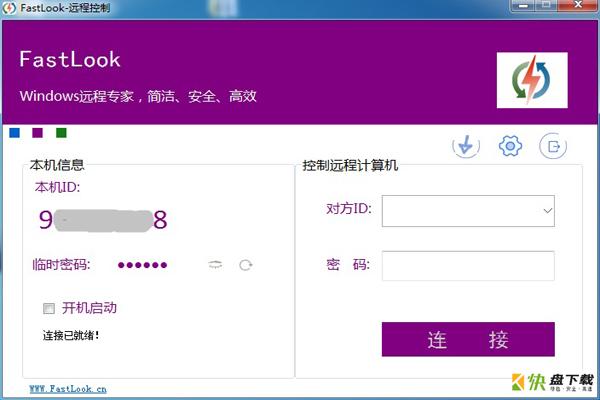This screenshot has width=600, height=400.
Task: Select the green theme color square
Action: [61, 133]
